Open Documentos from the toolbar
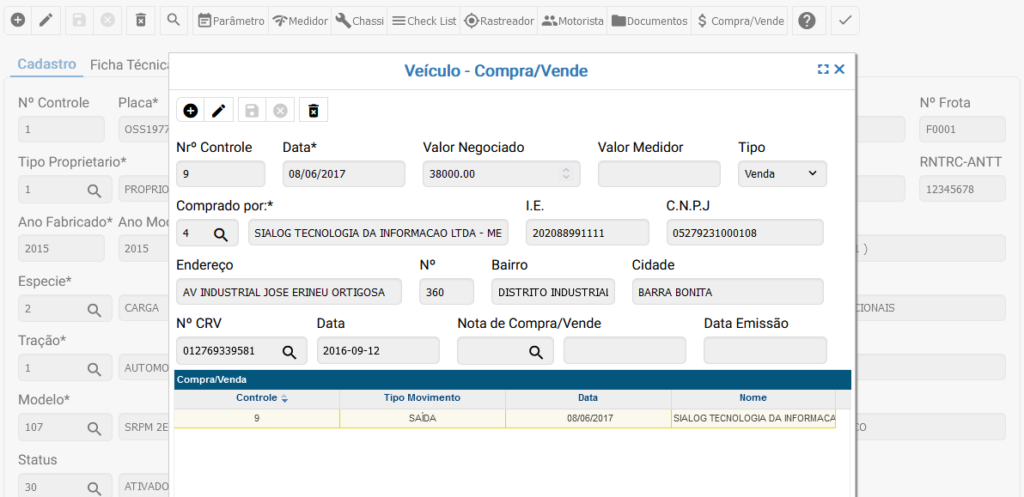The height and width of the screenshot is (497, 1024). (649, 20)
